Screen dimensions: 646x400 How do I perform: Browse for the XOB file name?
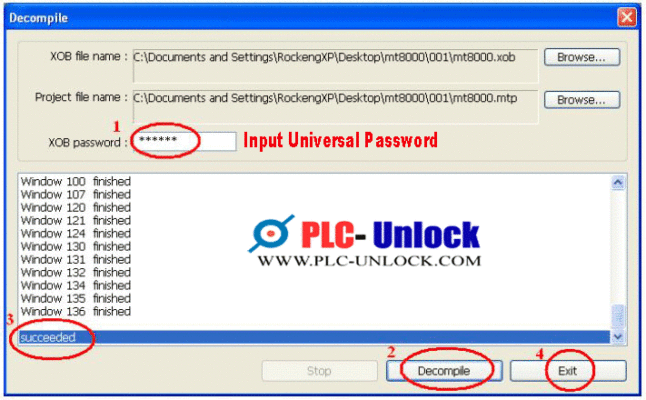pyautogui.click(x=582, y=57)
